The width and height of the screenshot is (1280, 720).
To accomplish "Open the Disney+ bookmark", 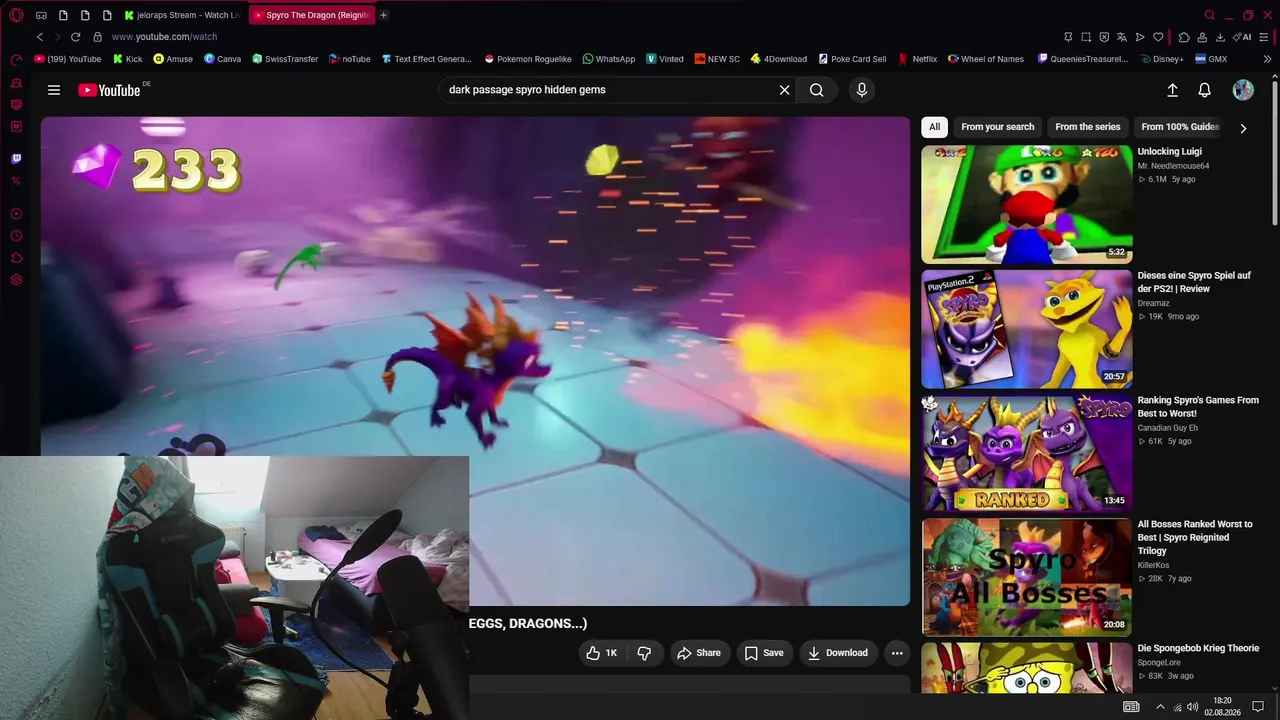I will pyautogui.click(x=1160, y=59).
